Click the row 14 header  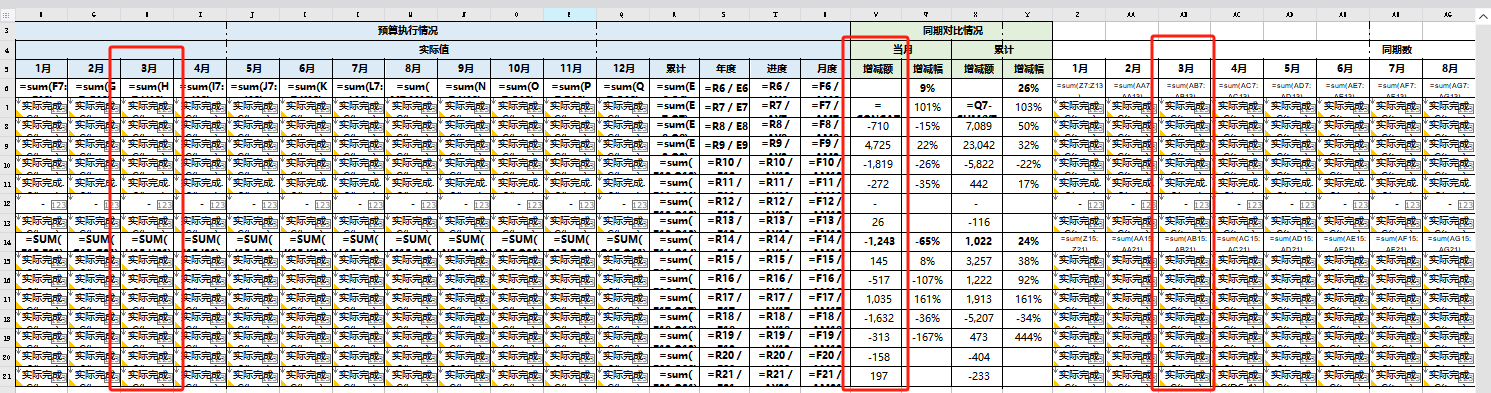[7, 242]
